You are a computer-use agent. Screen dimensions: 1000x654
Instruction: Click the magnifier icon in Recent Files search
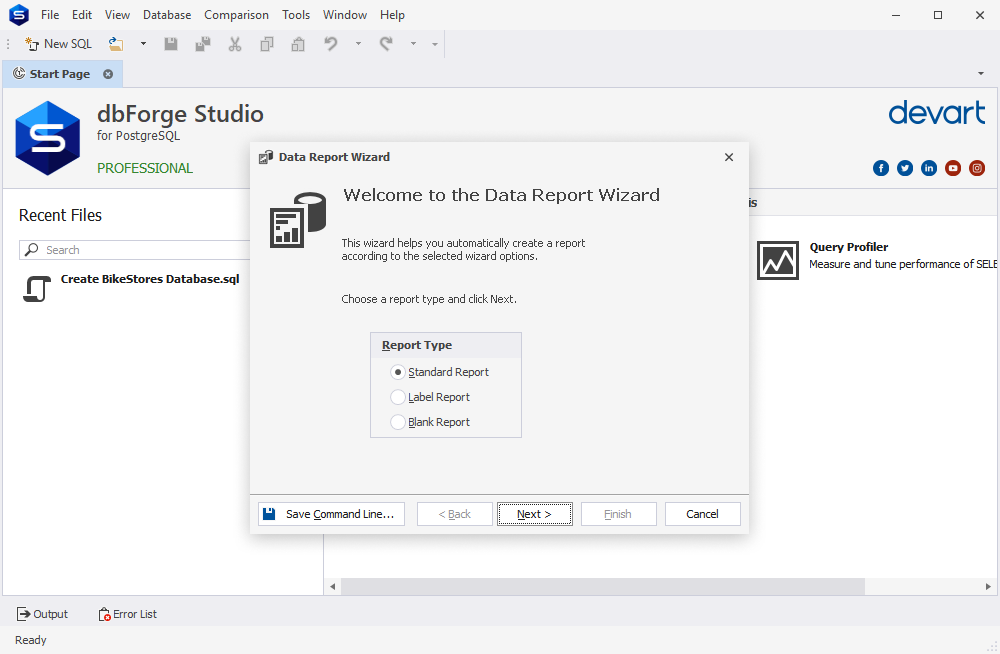(31, 250)
